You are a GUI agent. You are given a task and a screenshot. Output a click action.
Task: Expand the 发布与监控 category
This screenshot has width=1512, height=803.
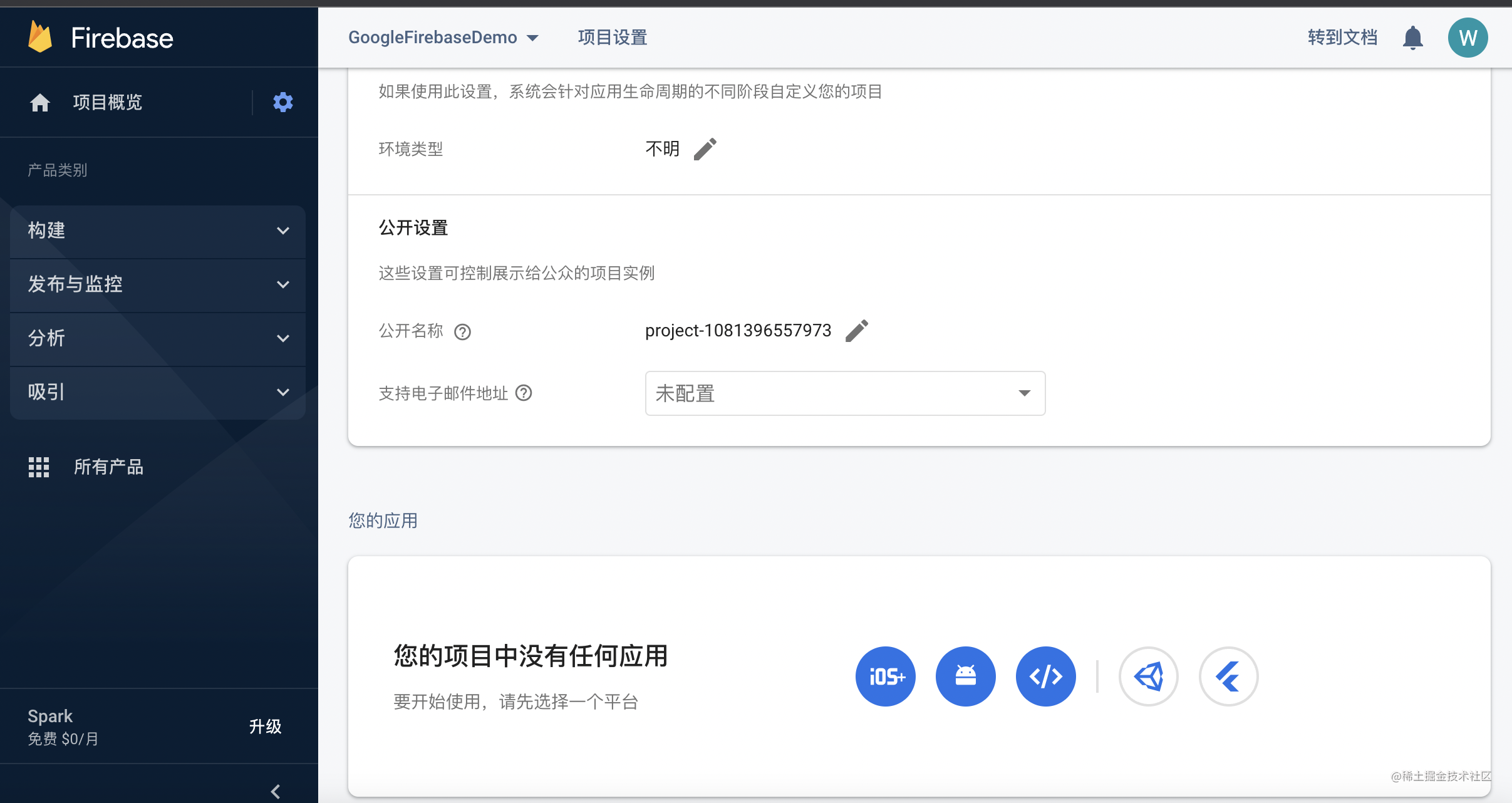coord(158,284)
